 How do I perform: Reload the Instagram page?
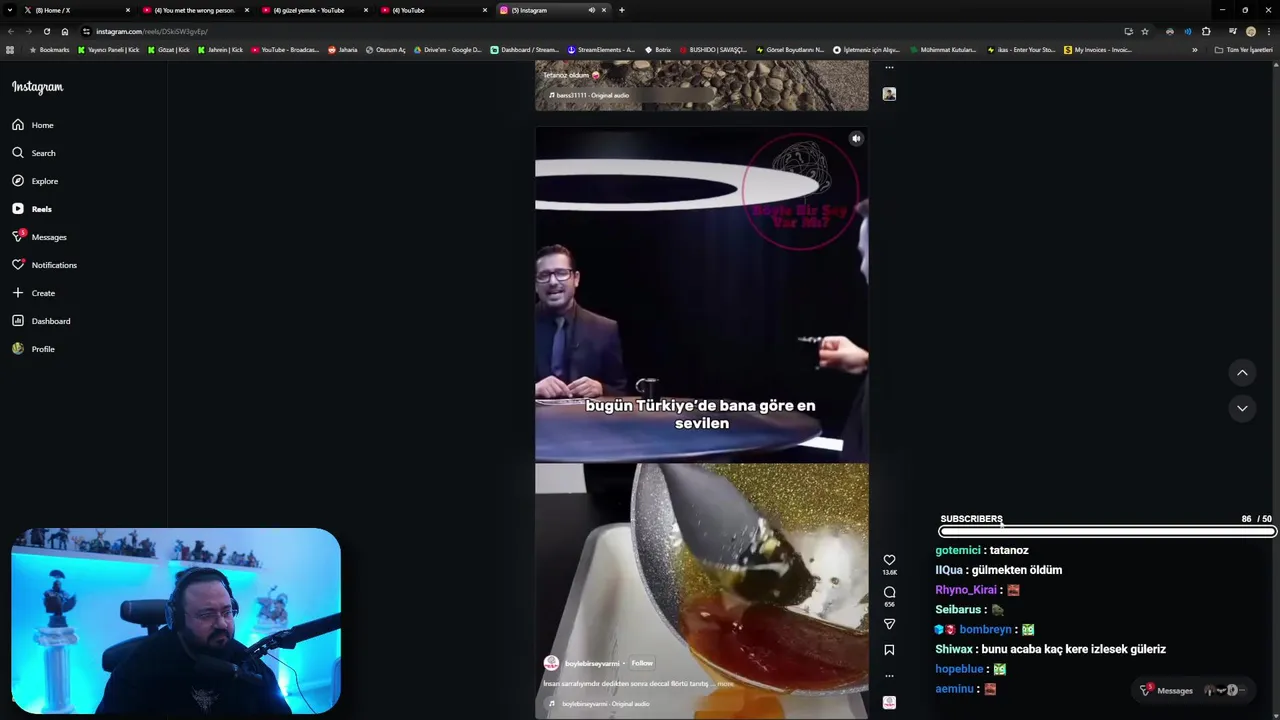[46, 31]
